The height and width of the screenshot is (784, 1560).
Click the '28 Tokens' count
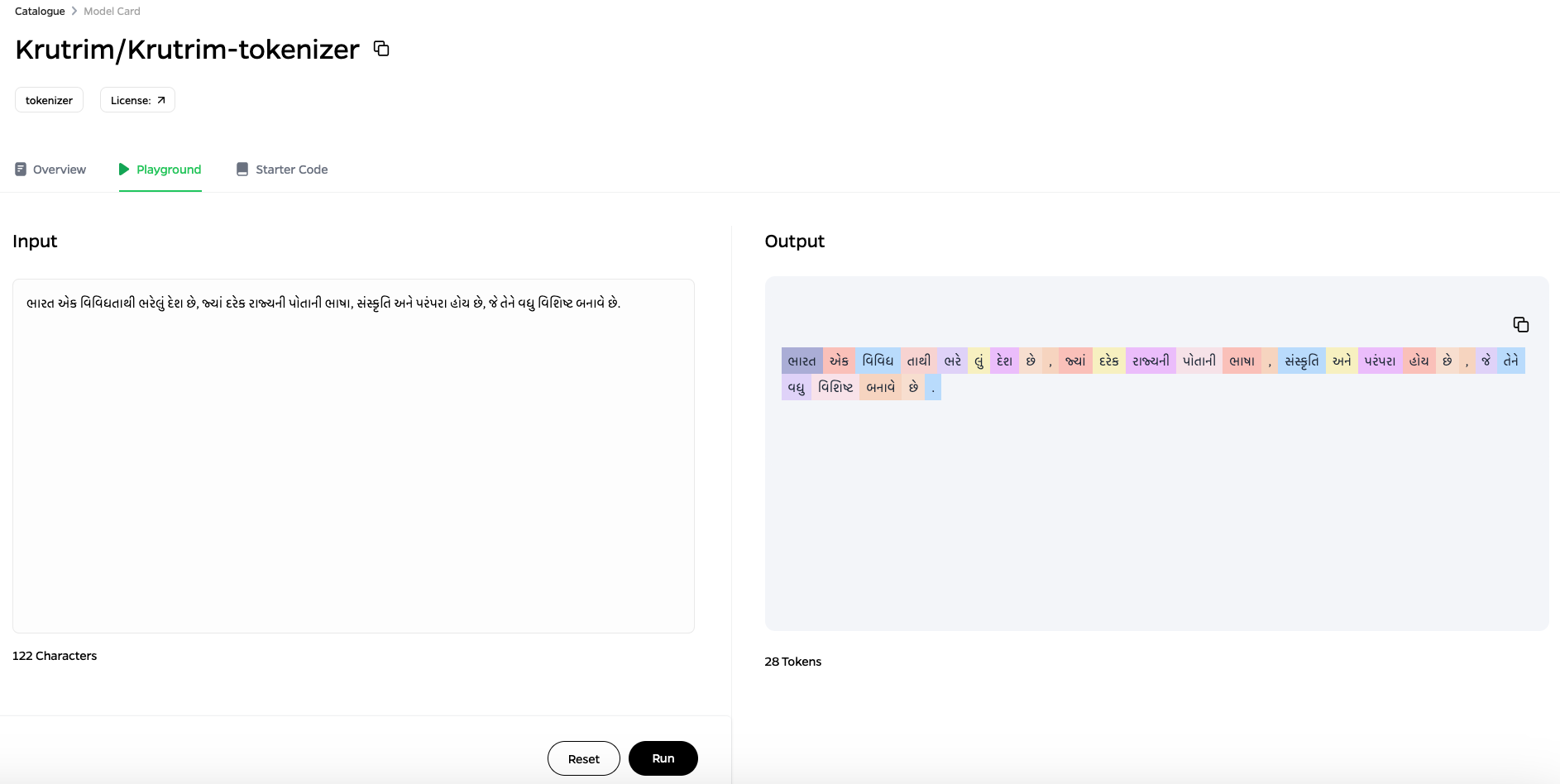tap(793, 662)
